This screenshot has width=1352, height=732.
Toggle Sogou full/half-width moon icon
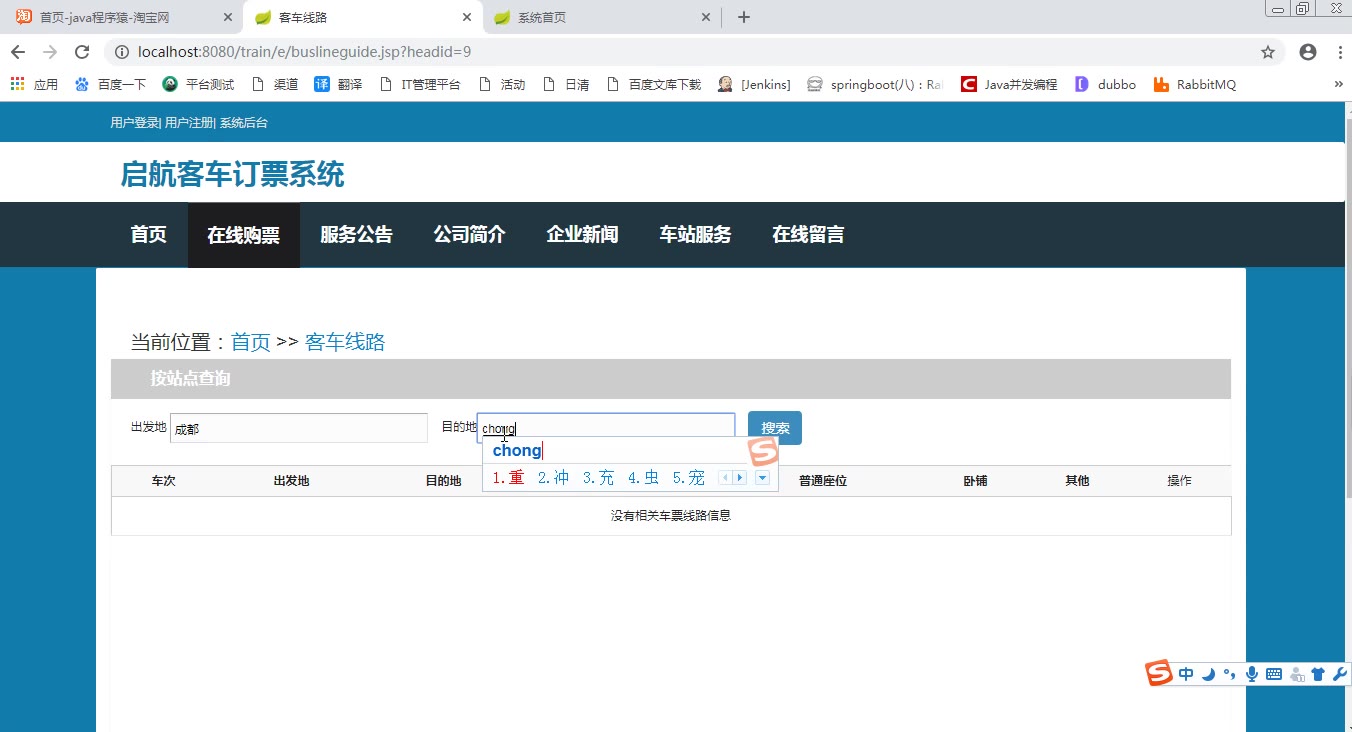[x=1208, y=674]
